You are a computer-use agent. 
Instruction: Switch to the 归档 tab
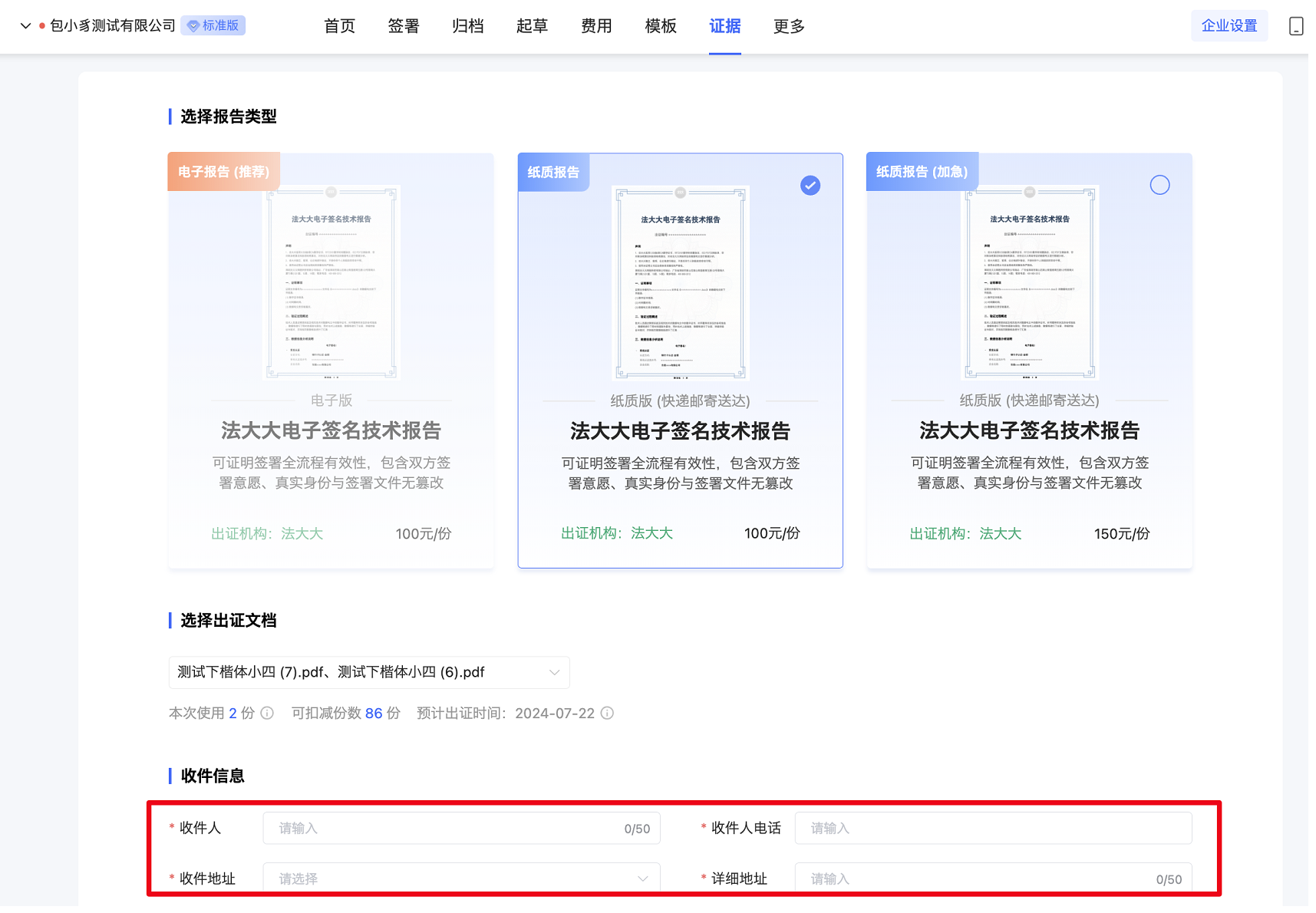coord(468,26)
